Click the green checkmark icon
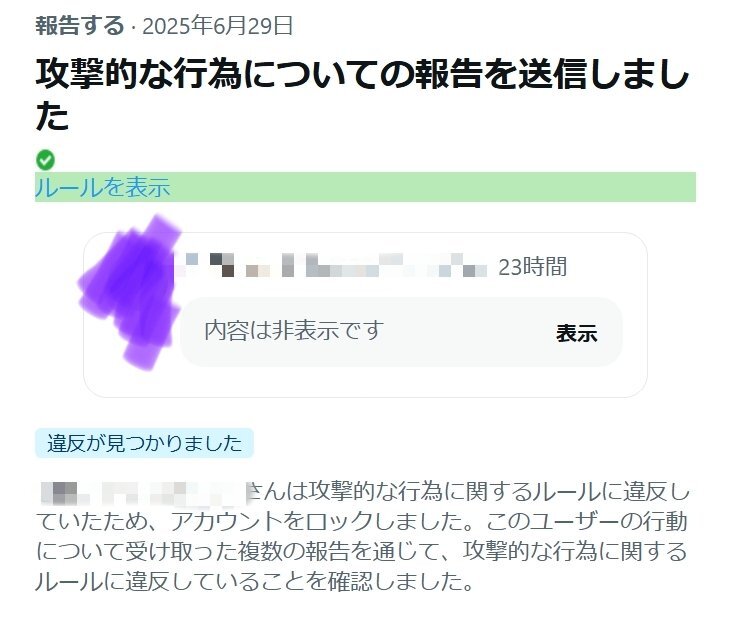 coord(45,160)
